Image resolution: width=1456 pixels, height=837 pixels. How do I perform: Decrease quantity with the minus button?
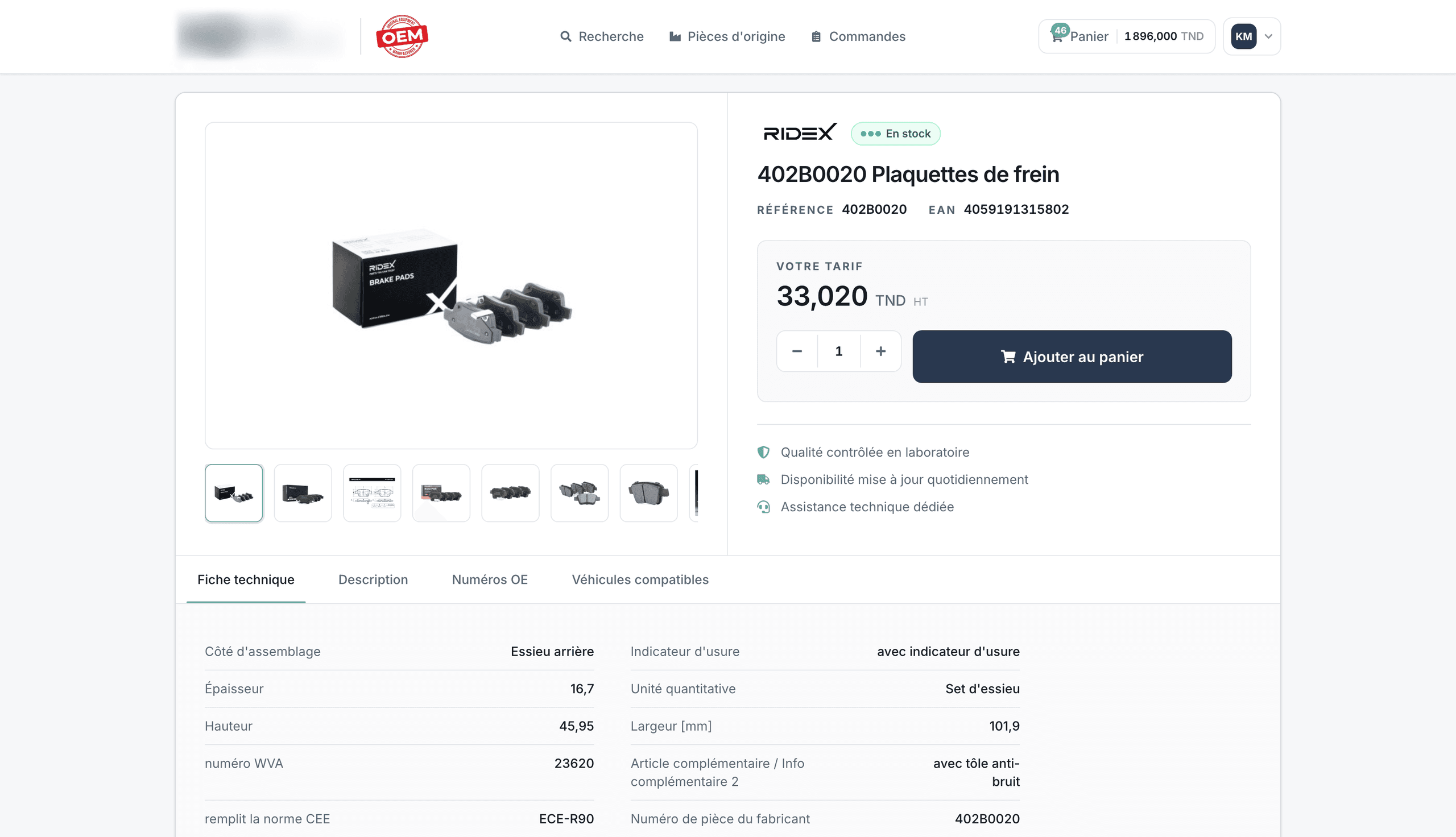click(797, 351)
